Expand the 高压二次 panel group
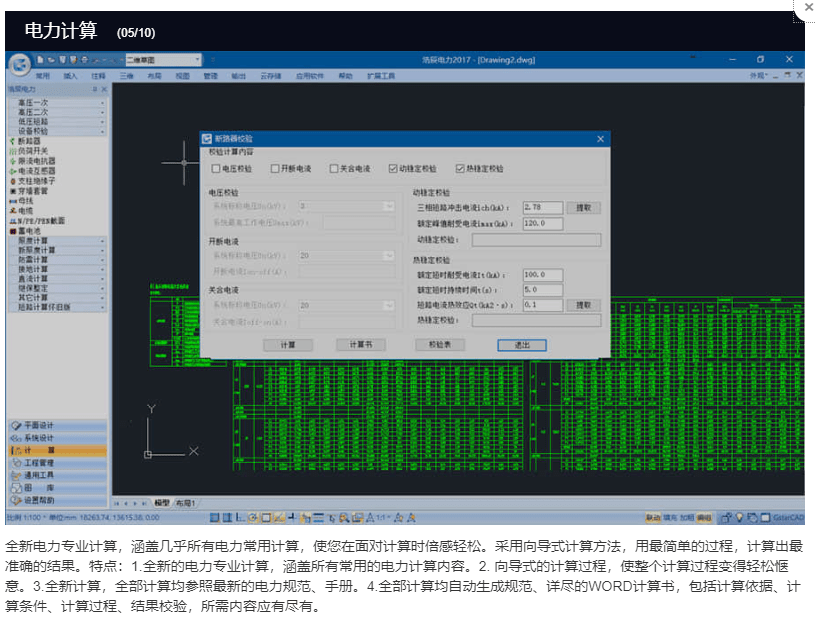815x617 pixels. (x=58, y=112)
